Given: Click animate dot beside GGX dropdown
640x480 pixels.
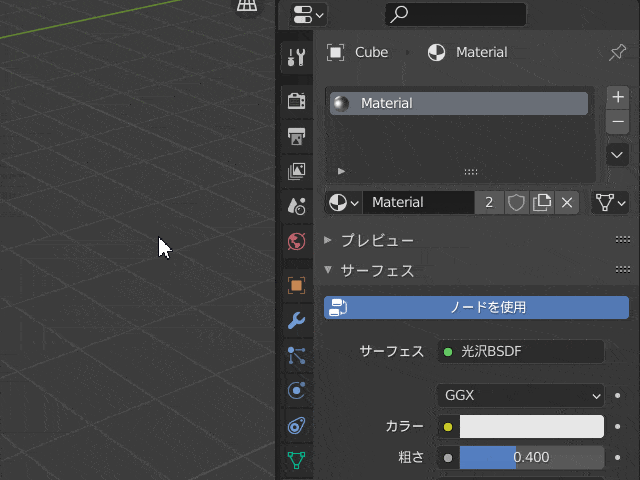Looking at the screenshot, I should pos(618,396).
